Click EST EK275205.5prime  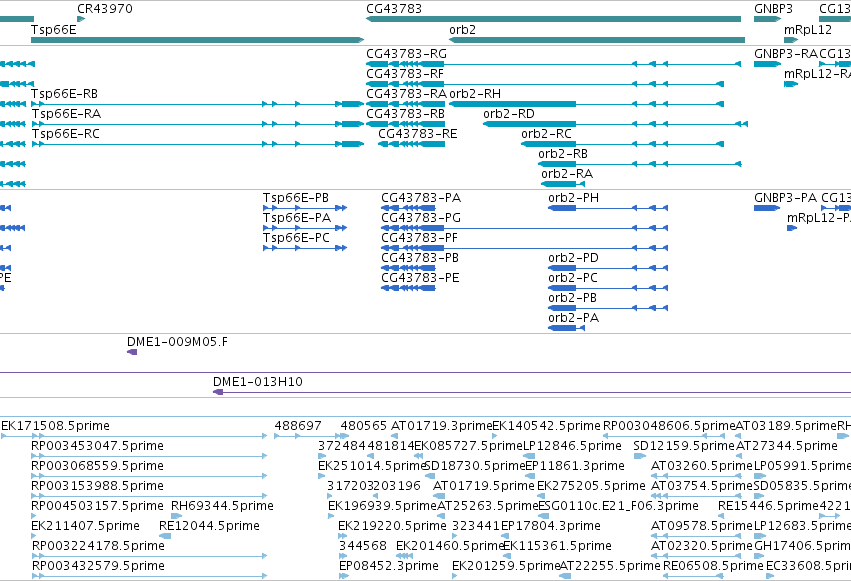coord(540,496)
